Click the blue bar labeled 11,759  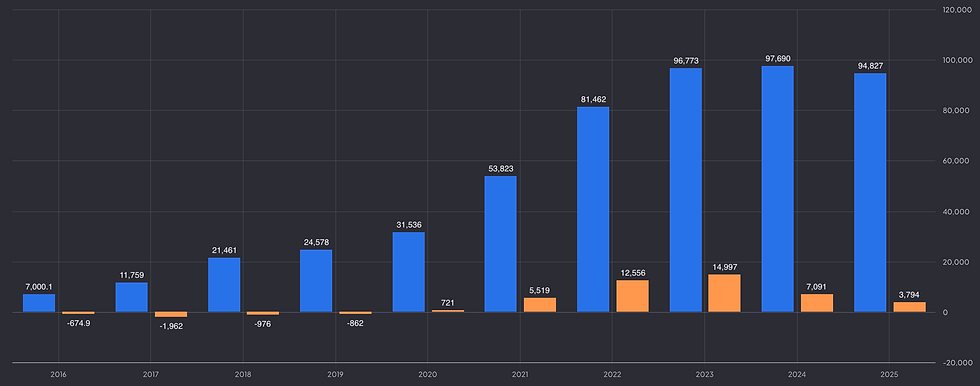click(x=132, y=297)
